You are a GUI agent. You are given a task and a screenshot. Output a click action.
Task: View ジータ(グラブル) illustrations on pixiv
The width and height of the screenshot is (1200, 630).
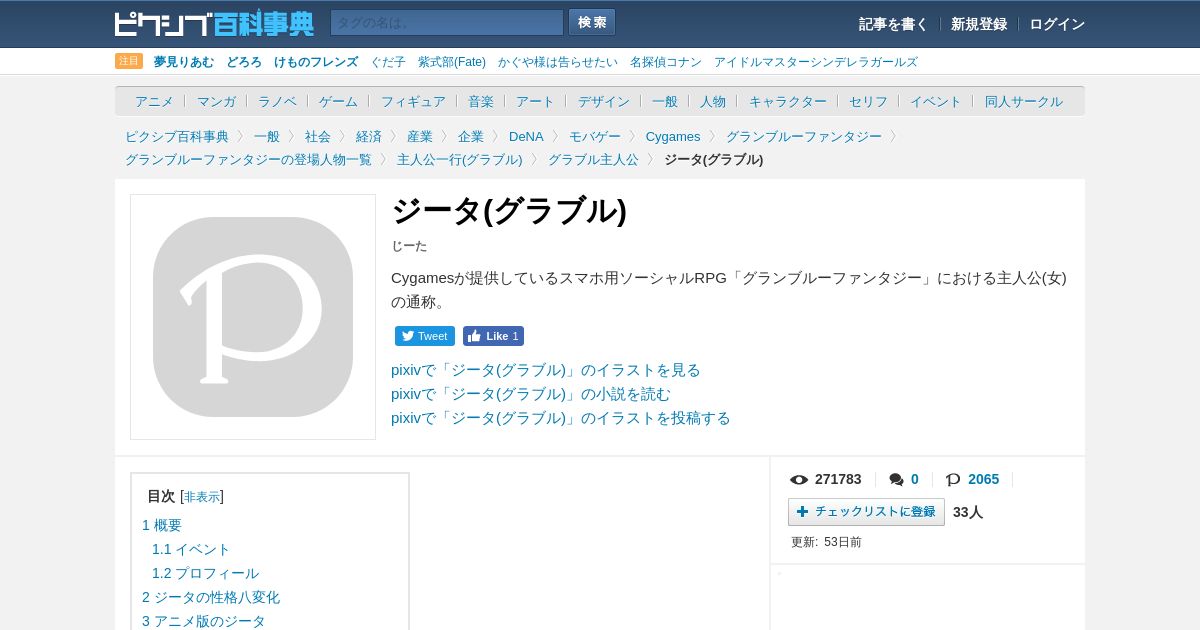point(546,370)
